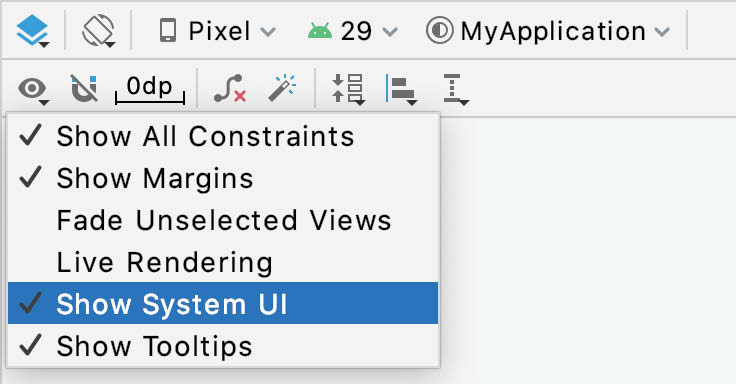
Task: Click the 0dp default margins button
Action: [150, 89]
